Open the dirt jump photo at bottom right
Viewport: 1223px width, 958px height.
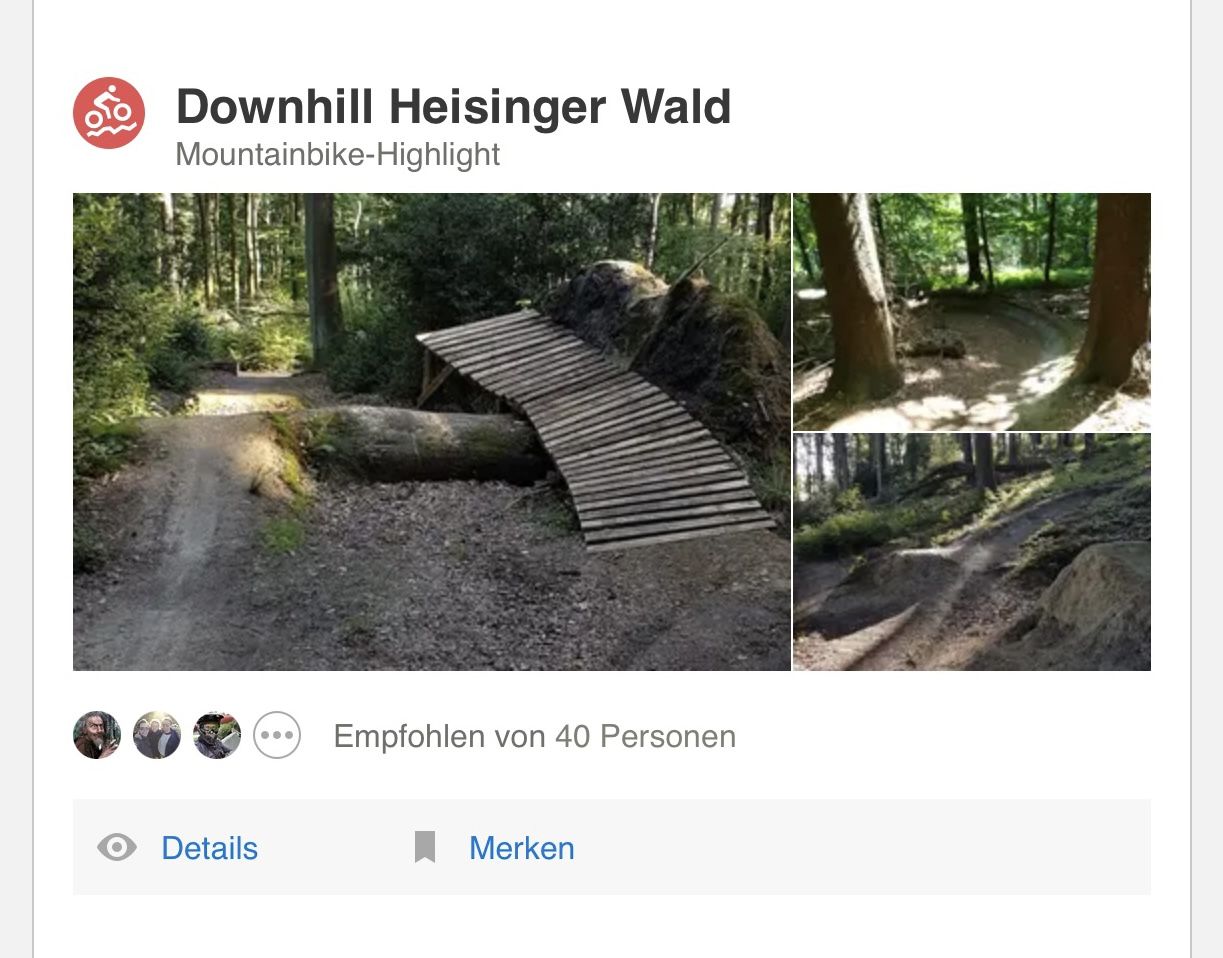coord(972,552)
